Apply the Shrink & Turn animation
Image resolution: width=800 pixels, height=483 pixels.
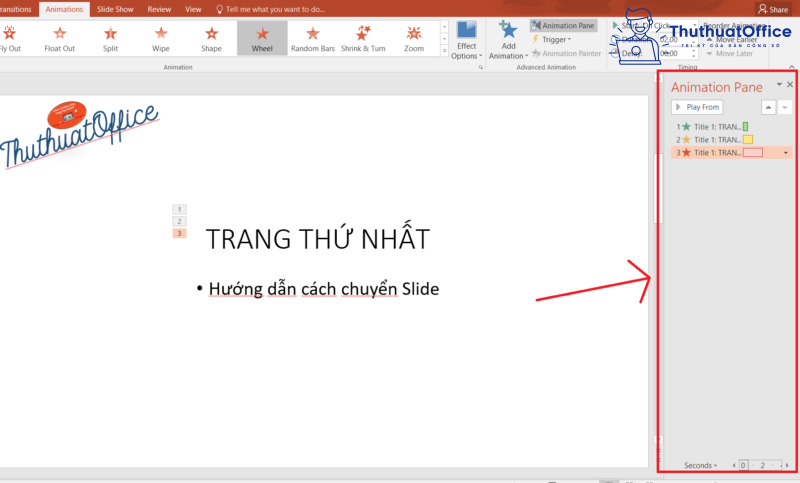(x=363, y=39)
